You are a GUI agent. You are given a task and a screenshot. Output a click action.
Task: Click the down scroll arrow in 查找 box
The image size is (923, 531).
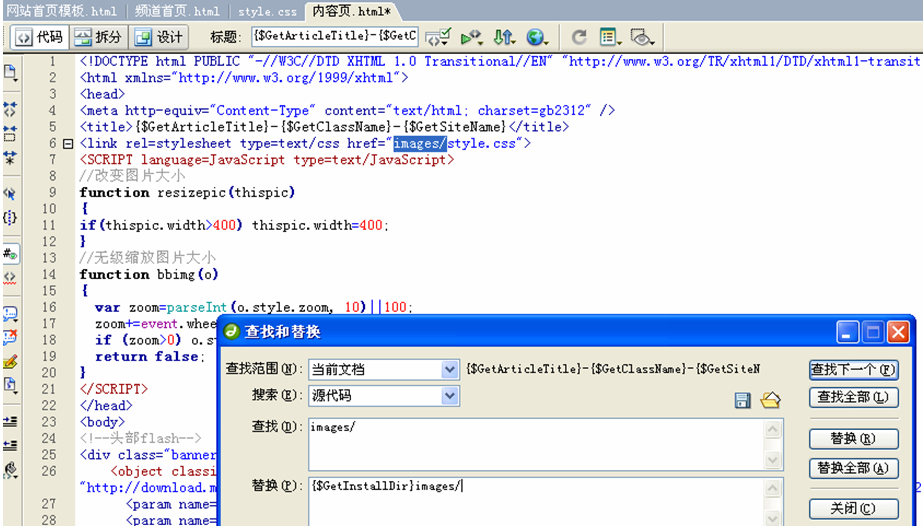772,459
